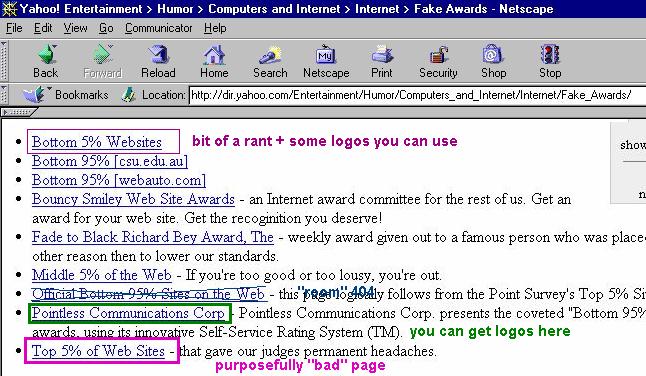The height and width of the screenshot is (376, 646).
Task: Stop page loading with traffic light icon
Action: pos(550,62)
